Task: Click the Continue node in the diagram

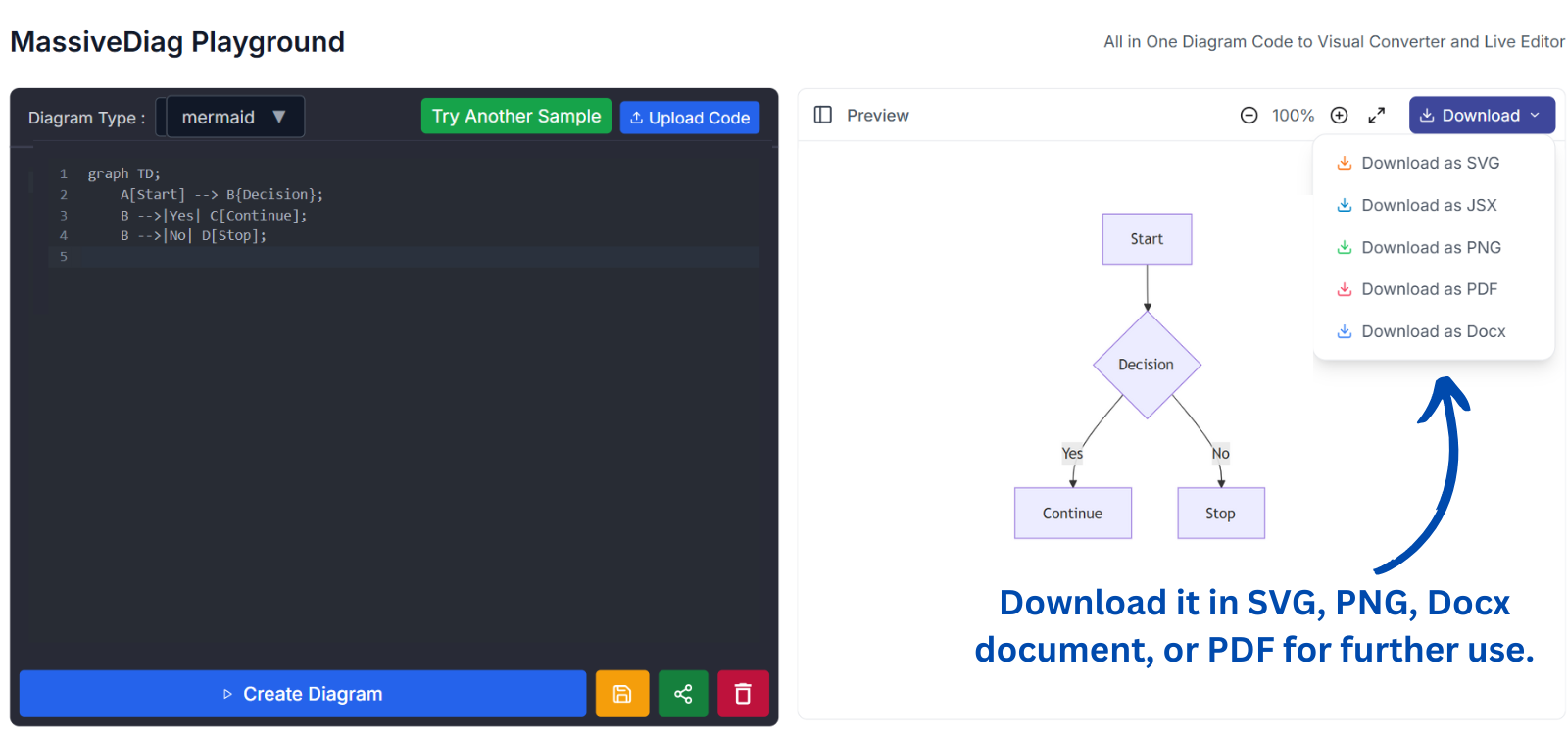Action: tap(1073, 514)
